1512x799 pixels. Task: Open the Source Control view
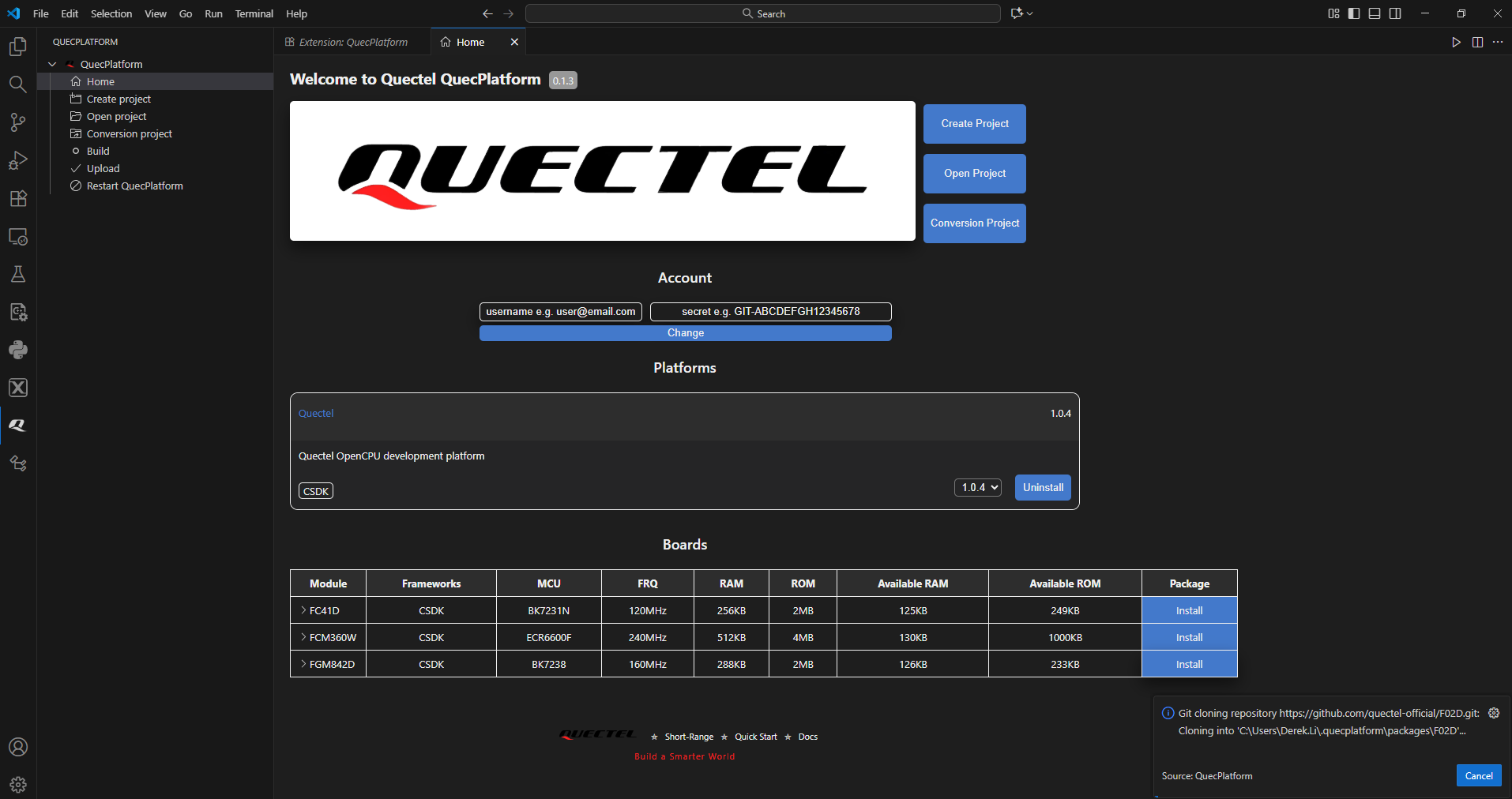[x=17, y=122]
